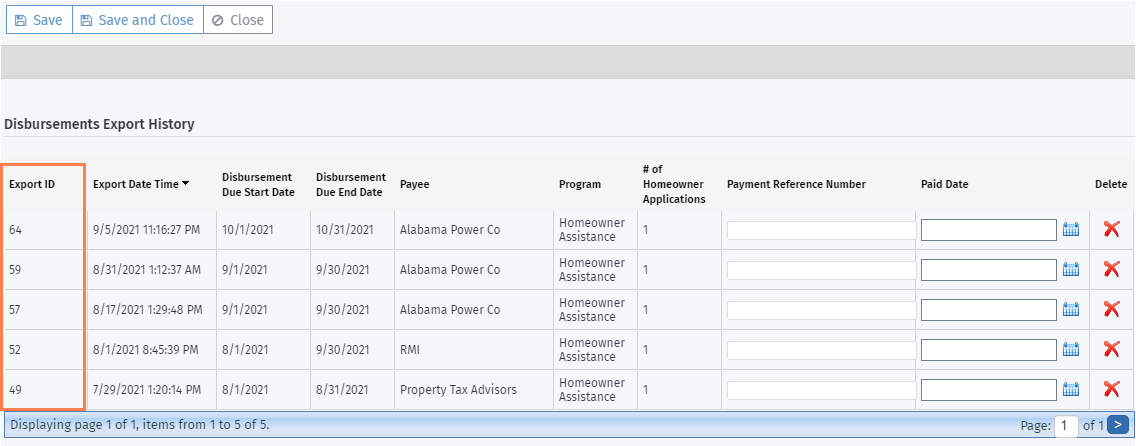Delete the RMI export row
The height and width of the screenshot is (446, 1136).
pyautogui.click(x=1111, y=349)
